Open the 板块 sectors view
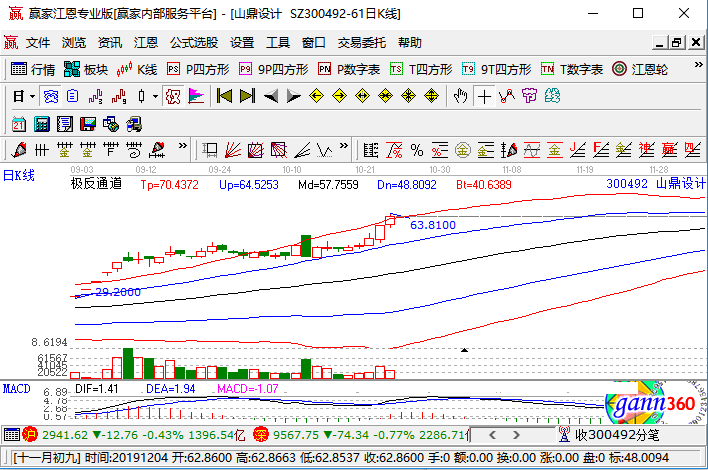The image size is (708, 470). [x=85, y=70]
